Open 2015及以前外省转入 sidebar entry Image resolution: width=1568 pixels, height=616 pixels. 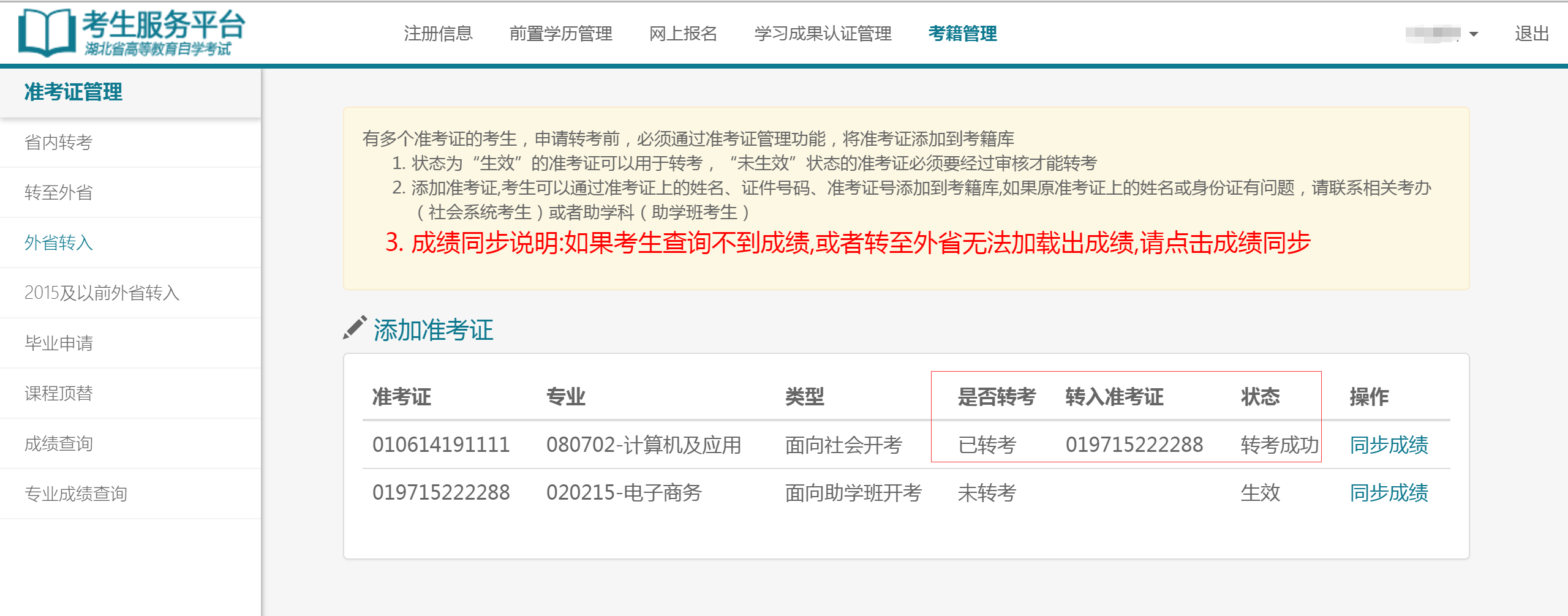pos(102,293)
